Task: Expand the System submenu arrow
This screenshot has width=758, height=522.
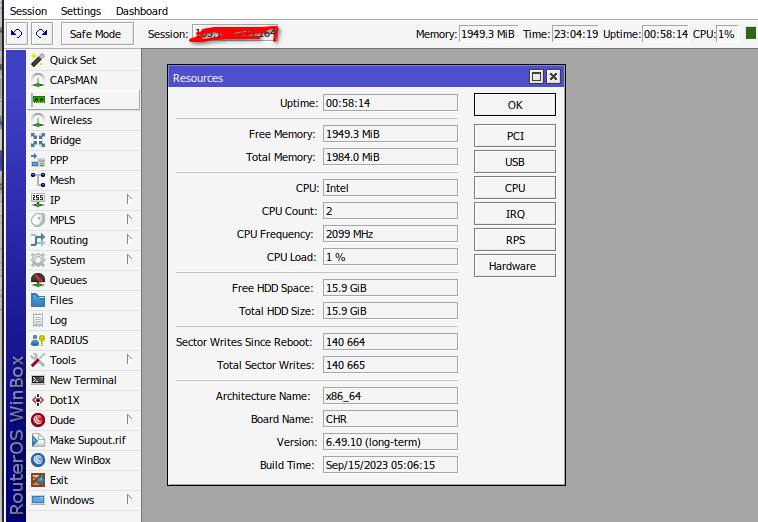Action: pos(129,259)
